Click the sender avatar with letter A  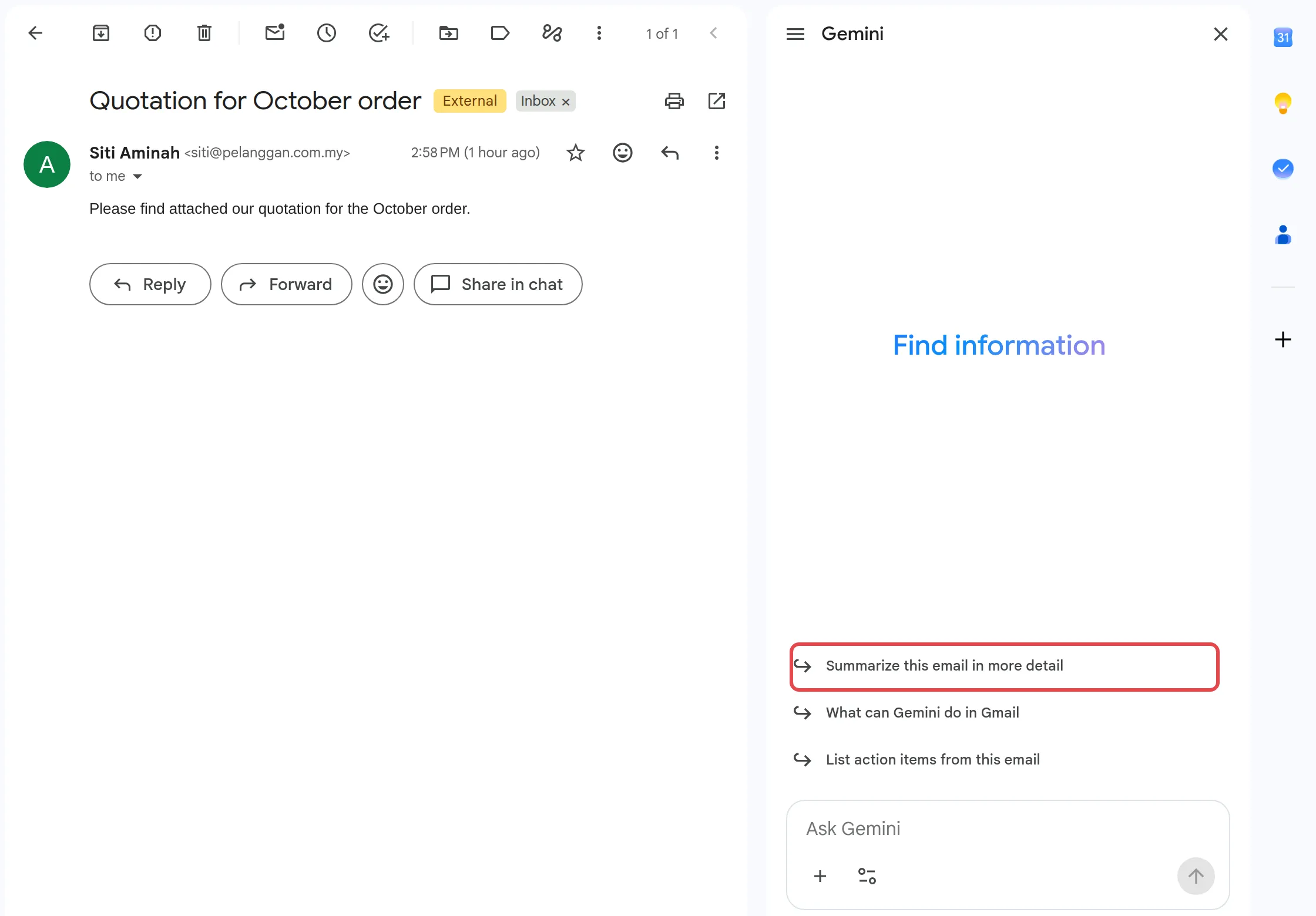[x=47, y=164]
